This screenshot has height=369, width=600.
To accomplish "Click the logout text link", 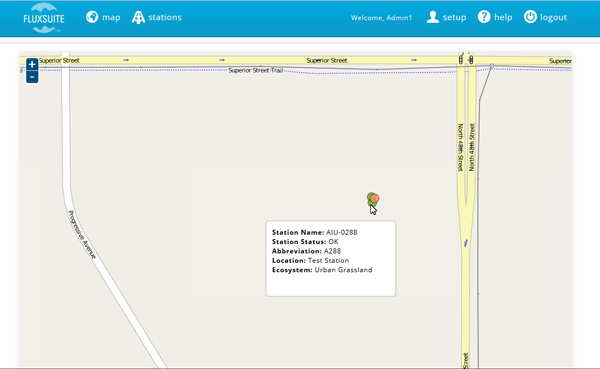I will (x=553, y=17).
